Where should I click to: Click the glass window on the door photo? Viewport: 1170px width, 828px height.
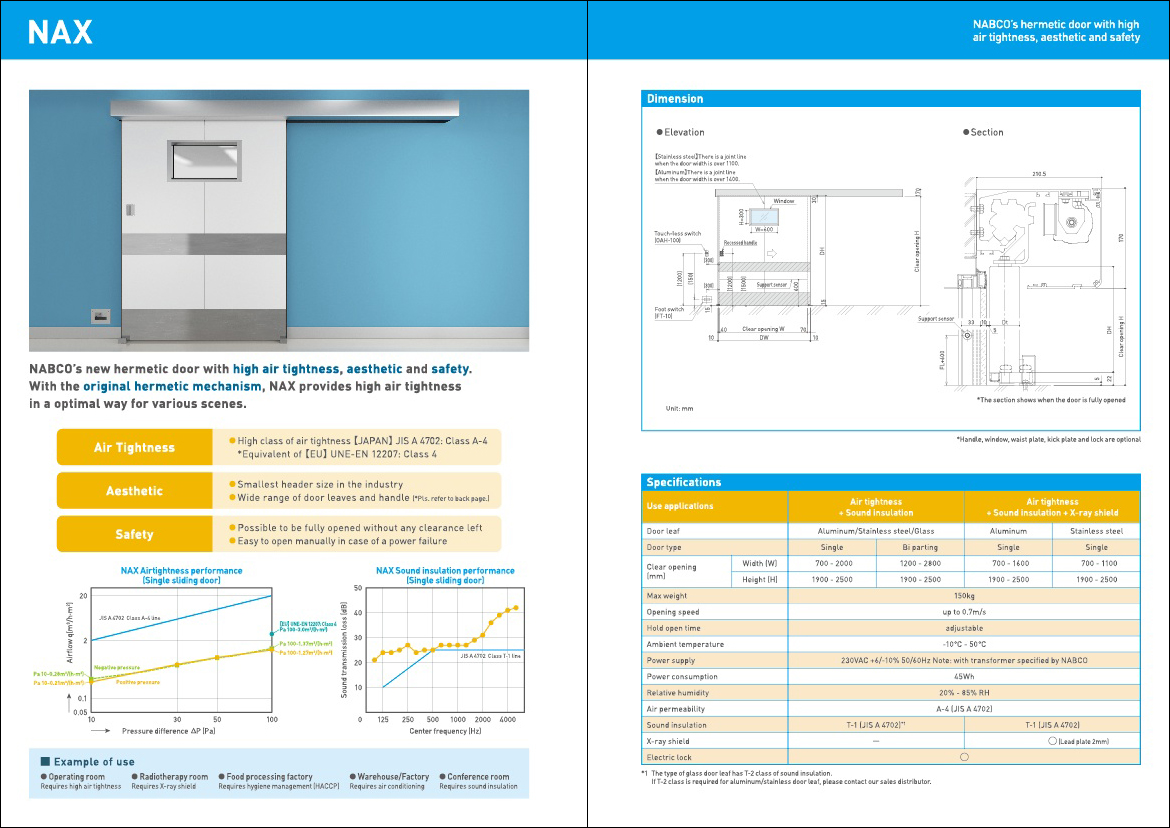[204, 160]
